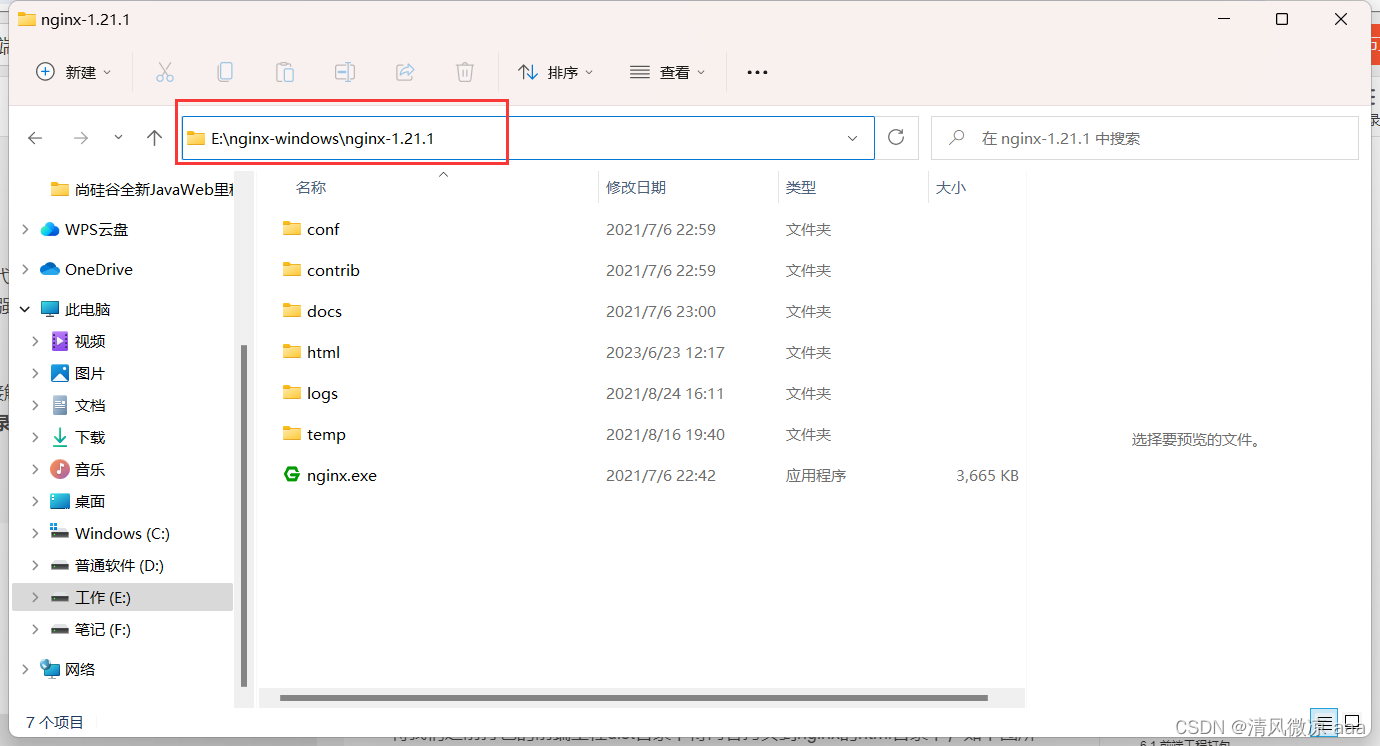Screen dimensions: 1380x746
Task: Refresh the current folder view
Action: [896, 138]
